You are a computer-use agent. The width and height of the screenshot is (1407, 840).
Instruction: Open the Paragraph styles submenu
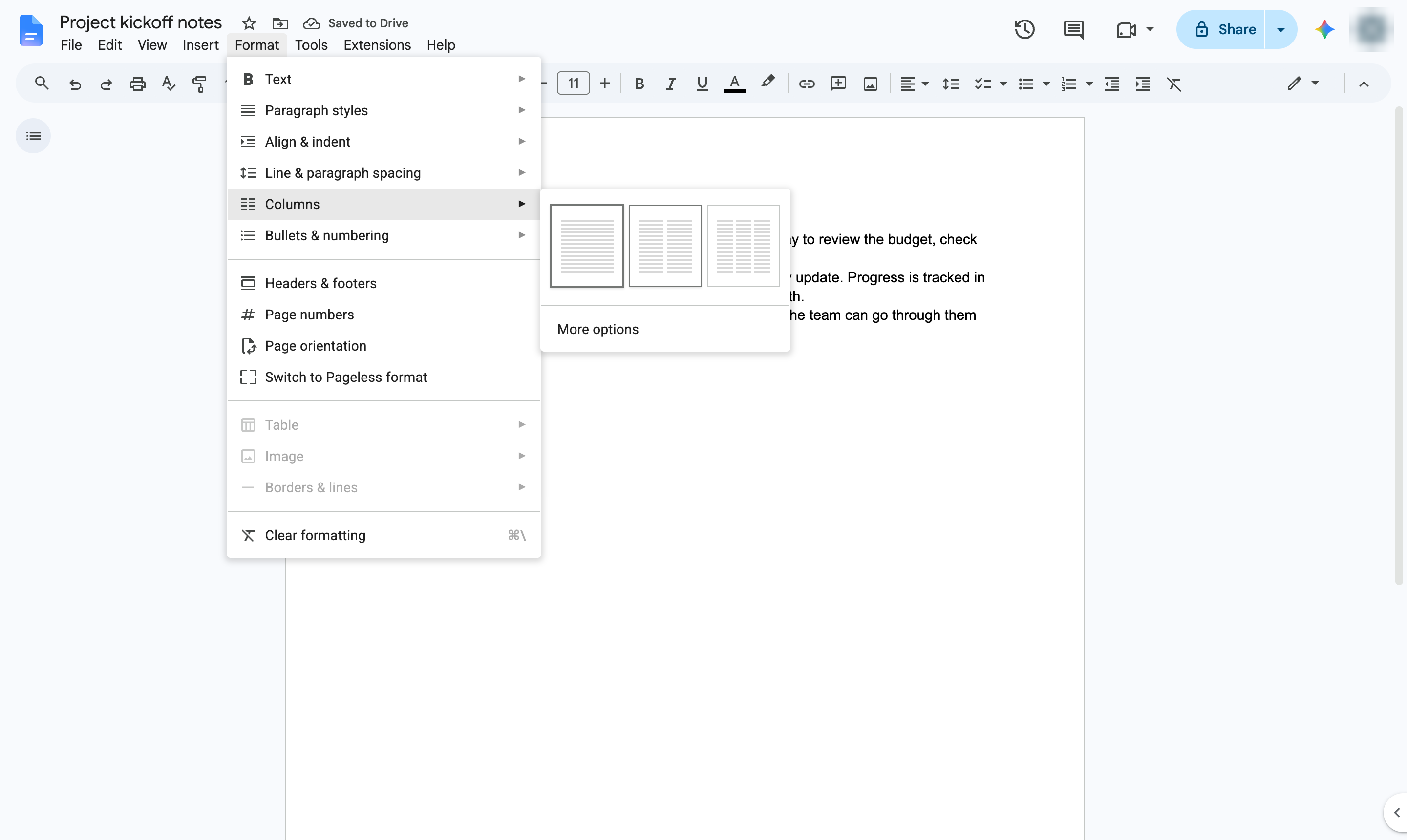[x=384, y=110]
